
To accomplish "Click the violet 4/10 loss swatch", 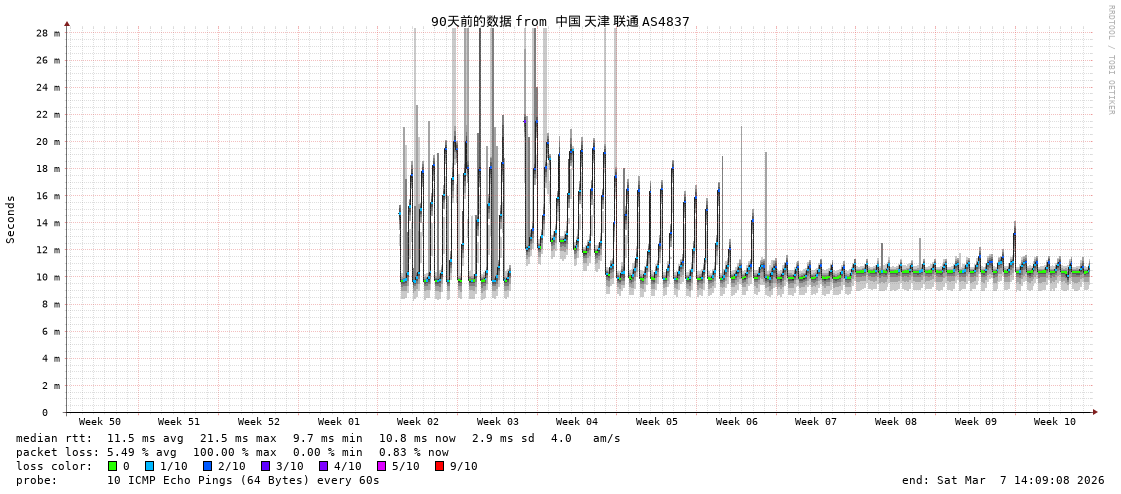I will pyautogui.click(x=323, y=466).
